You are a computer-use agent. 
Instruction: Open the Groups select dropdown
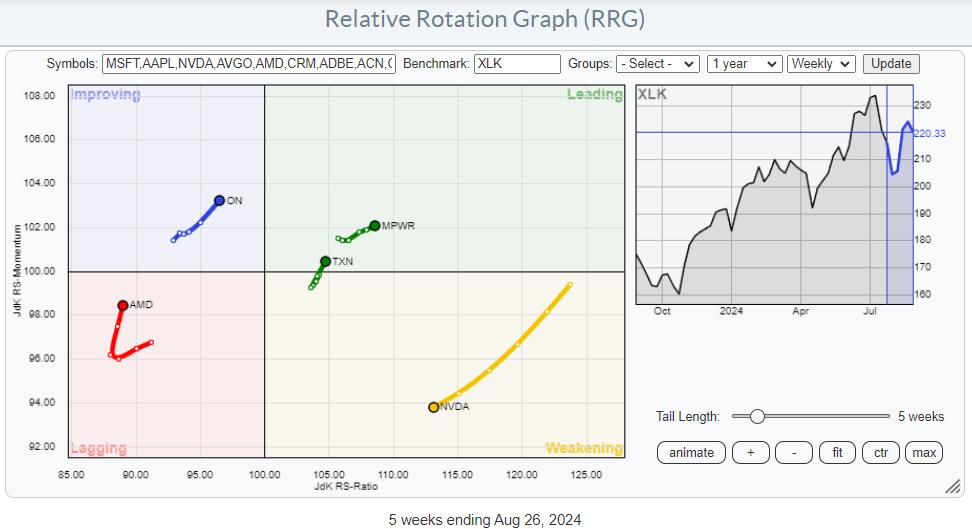coord(657,63)
